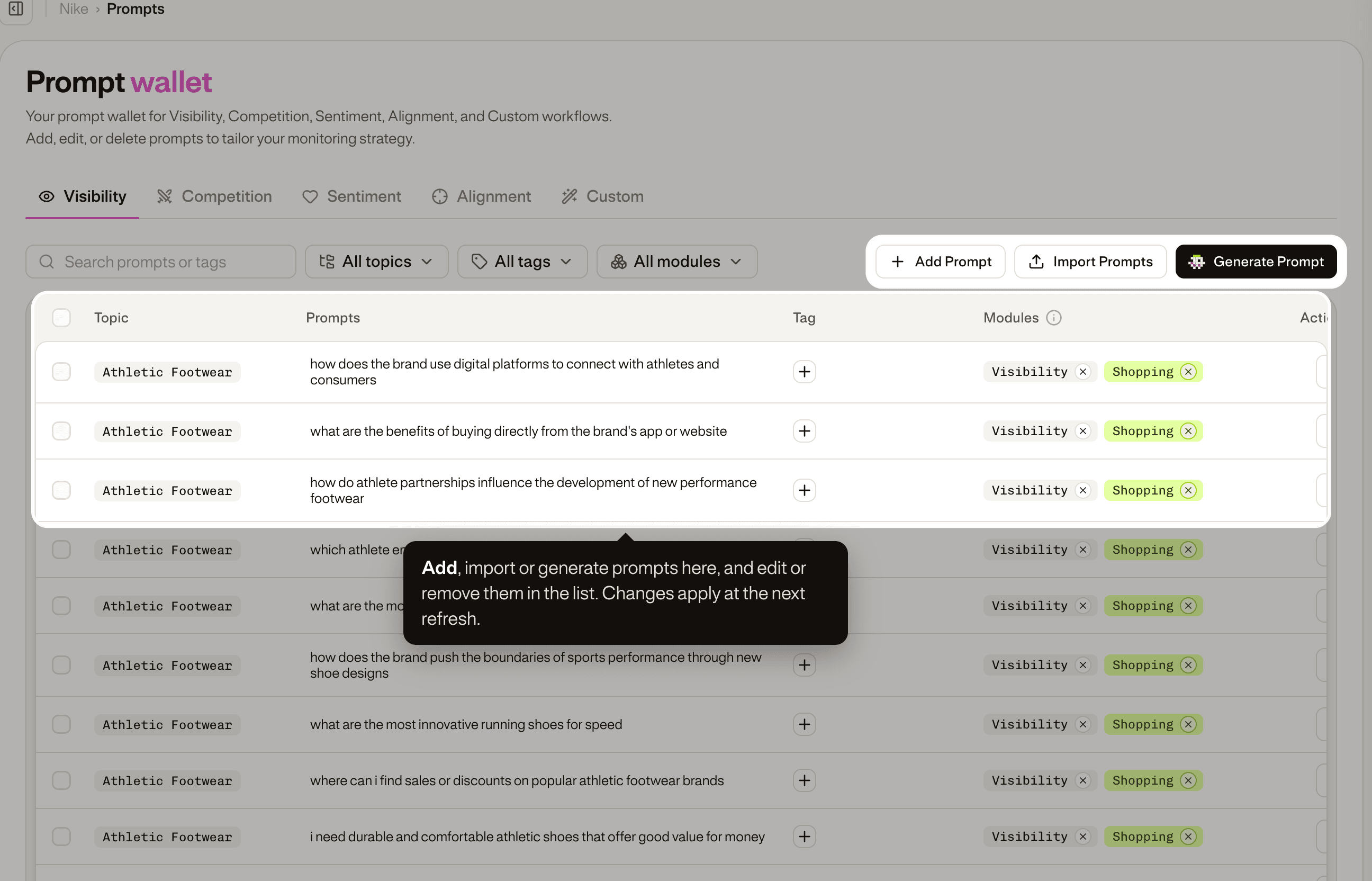Viewport: 1372px width, 881px height.
Task: Click the Topic column header
Action: tap(111, 318)
